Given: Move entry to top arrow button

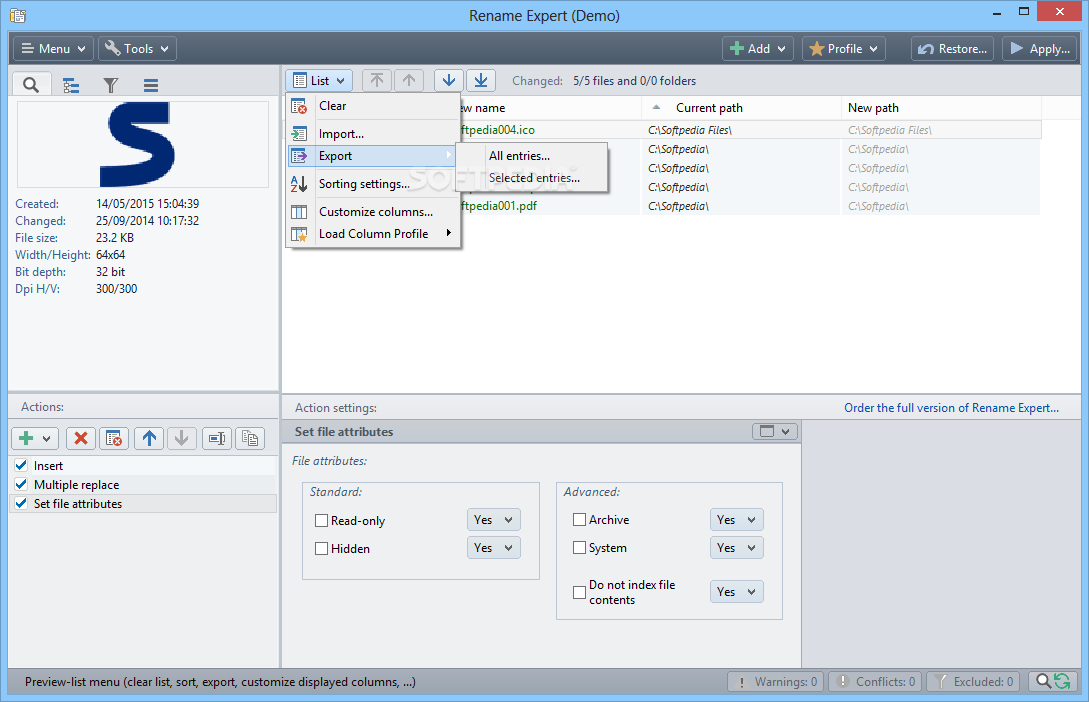Looking at the screenshot, I should (x=376, y=81).
